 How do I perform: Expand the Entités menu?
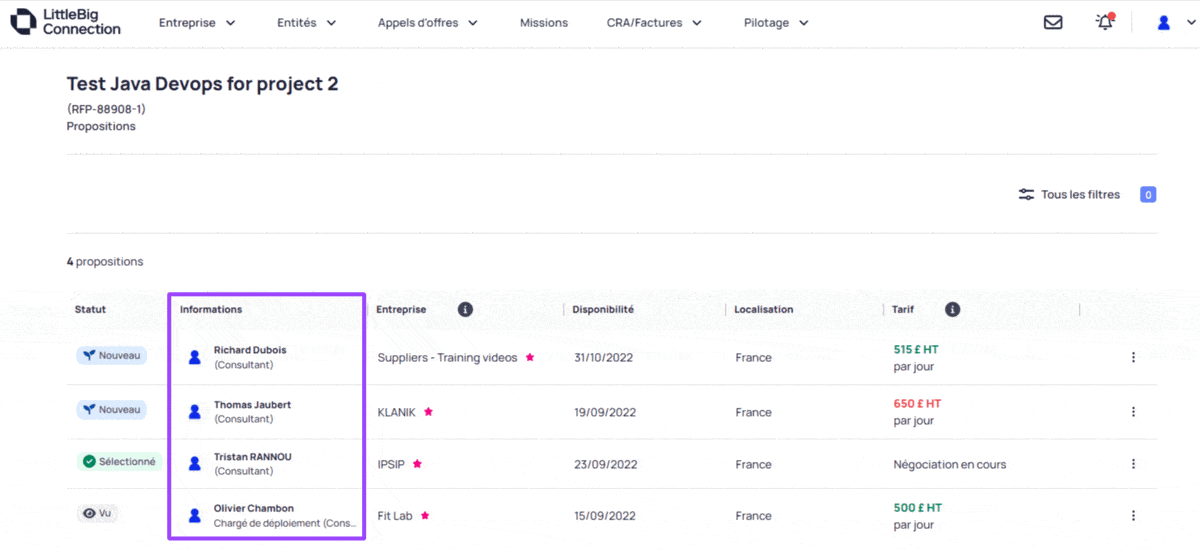[307, 23]
